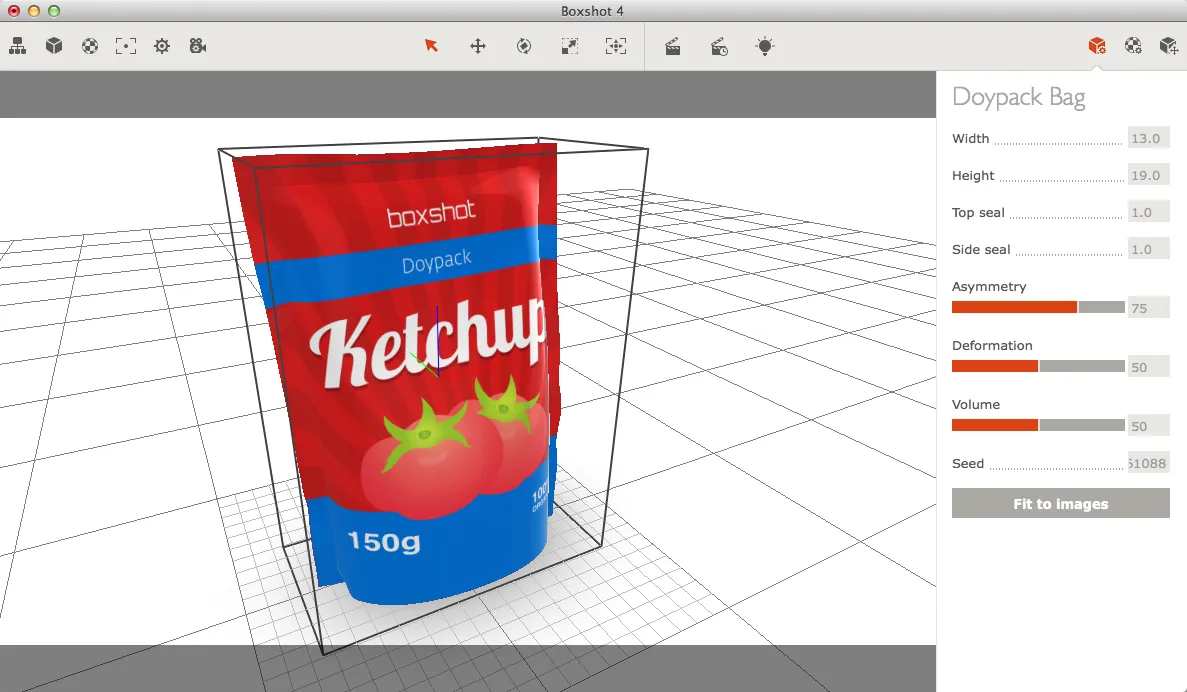Screen dimensions: 1187x692
Task: Click the focus frame toolbar icon
Action: 126,46
